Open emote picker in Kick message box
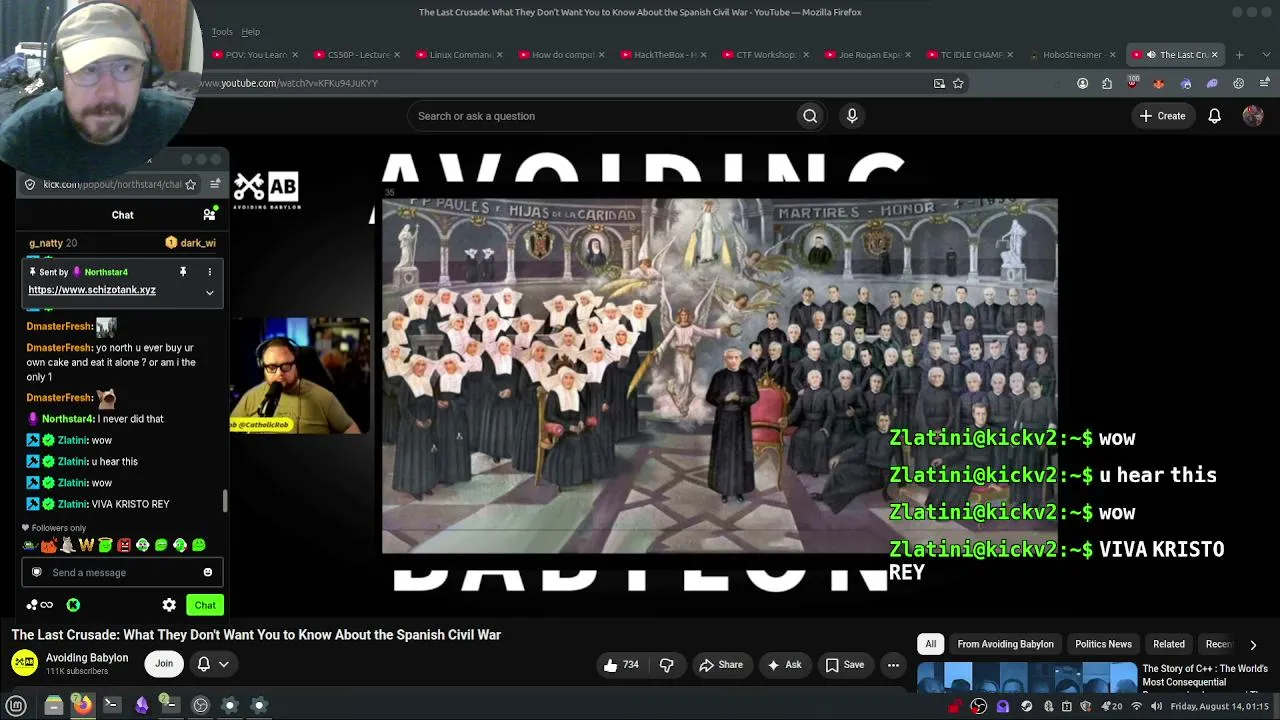 pos(208,573)
